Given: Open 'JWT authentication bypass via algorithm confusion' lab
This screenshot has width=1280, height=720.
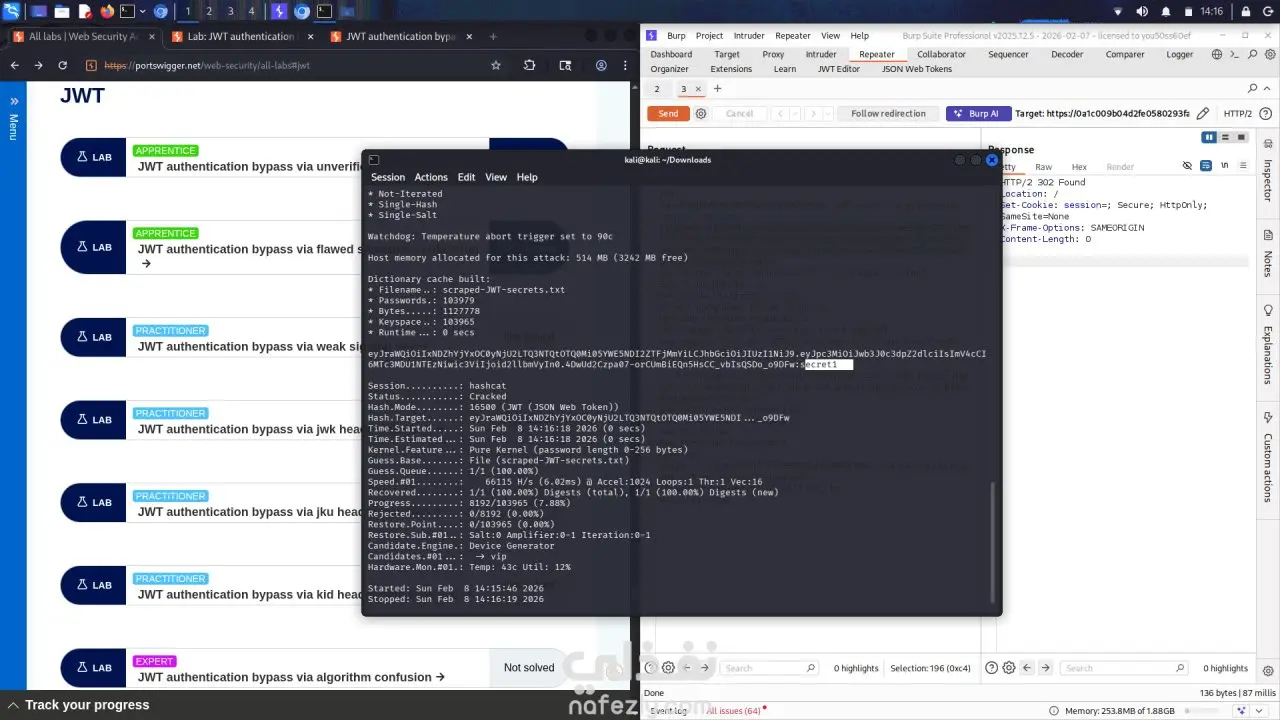Looking at the screenshot, I should point(291,677).
